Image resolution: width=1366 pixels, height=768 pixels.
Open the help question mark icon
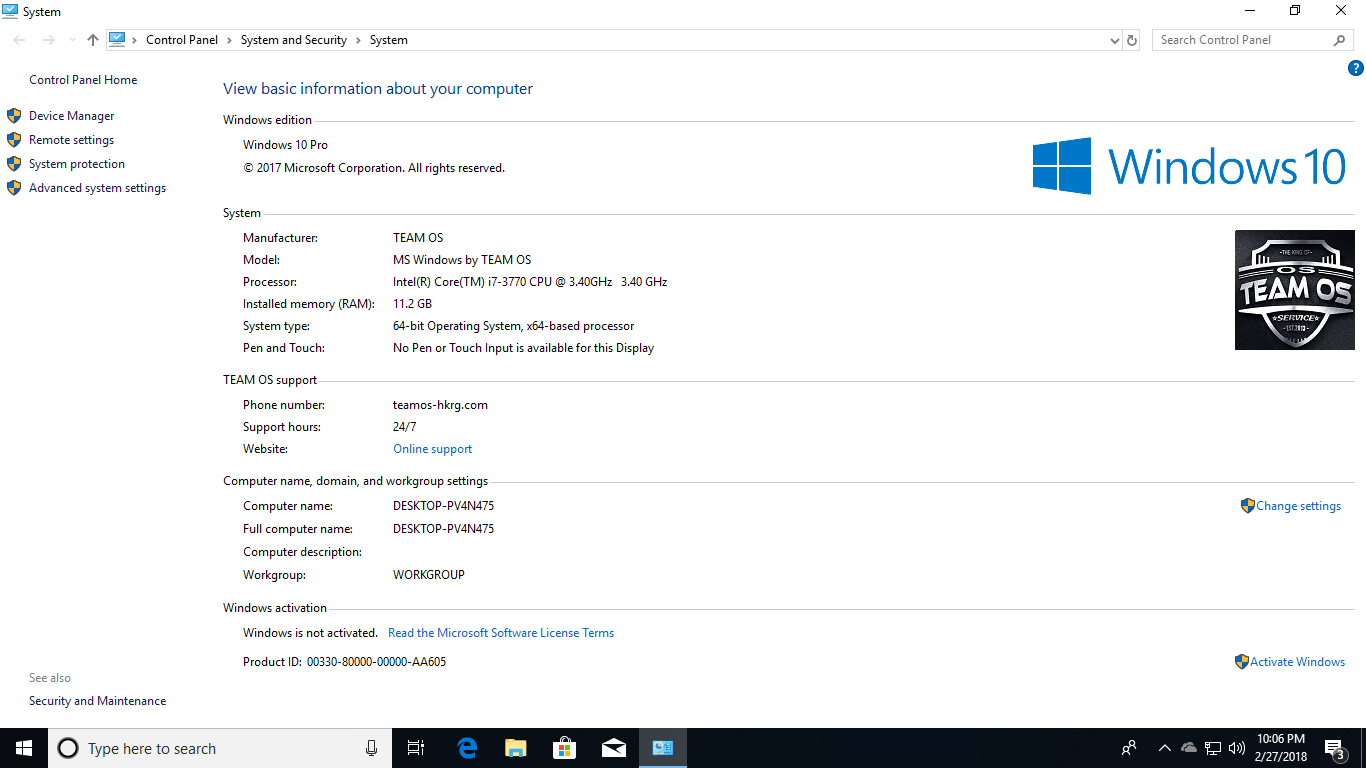pos(1356,69)
